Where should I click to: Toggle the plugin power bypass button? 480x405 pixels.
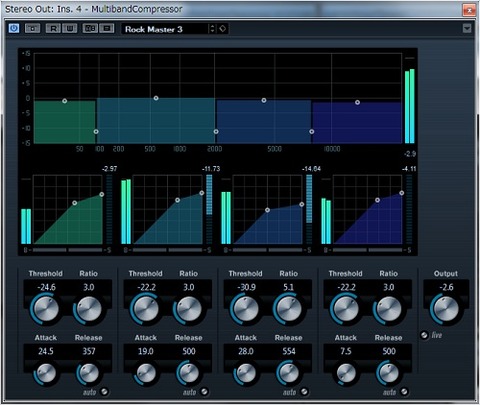click(x=14, y=28)
